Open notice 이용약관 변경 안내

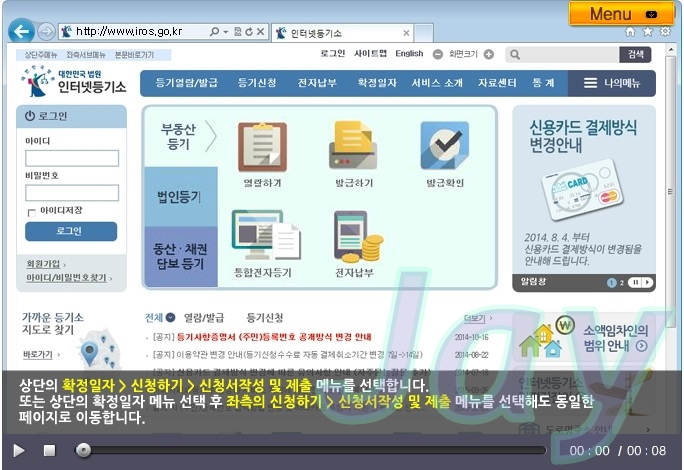(288, 354)
